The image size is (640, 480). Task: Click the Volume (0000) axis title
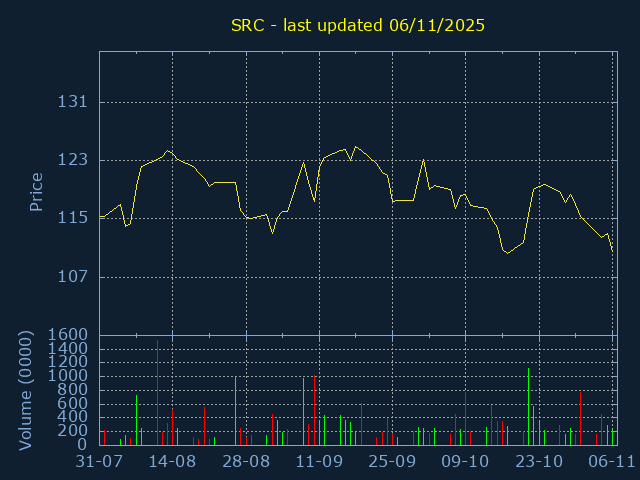[x=25, y=391]
